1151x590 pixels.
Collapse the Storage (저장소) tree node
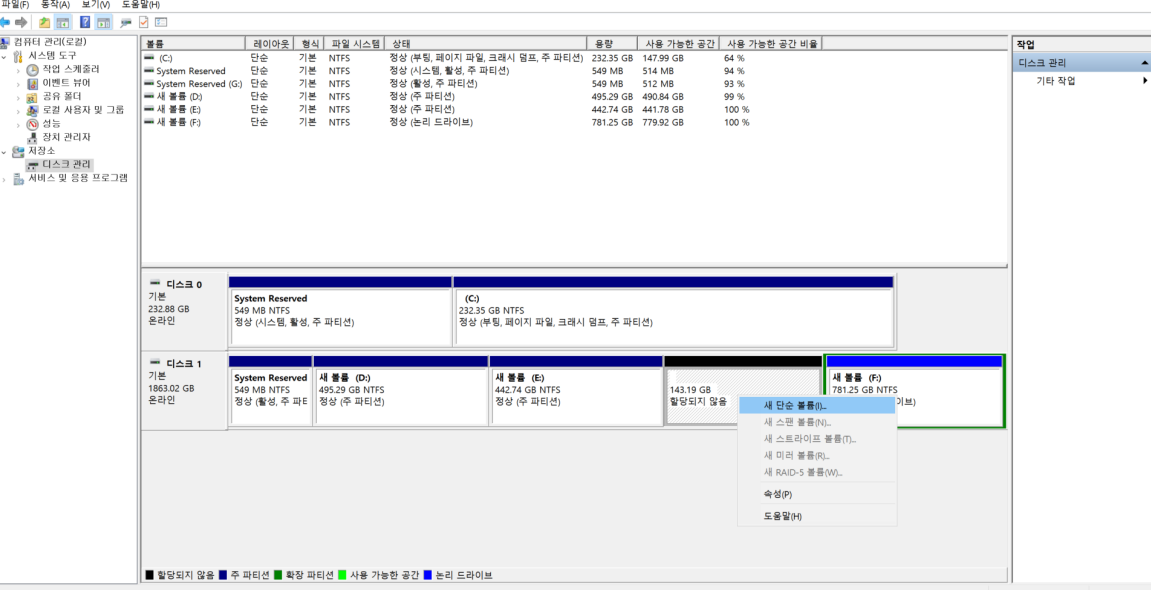coord(5,151)
